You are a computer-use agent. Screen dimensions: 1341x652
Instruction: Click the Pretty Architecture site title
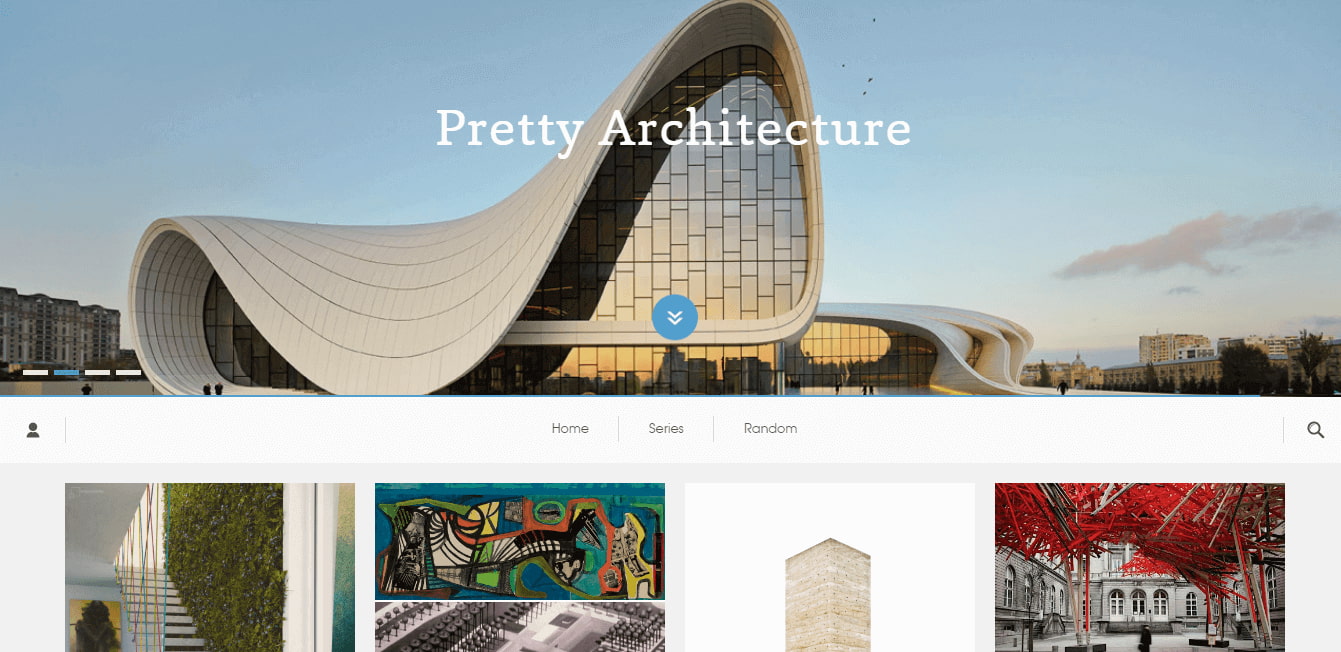tap(673, 129)
